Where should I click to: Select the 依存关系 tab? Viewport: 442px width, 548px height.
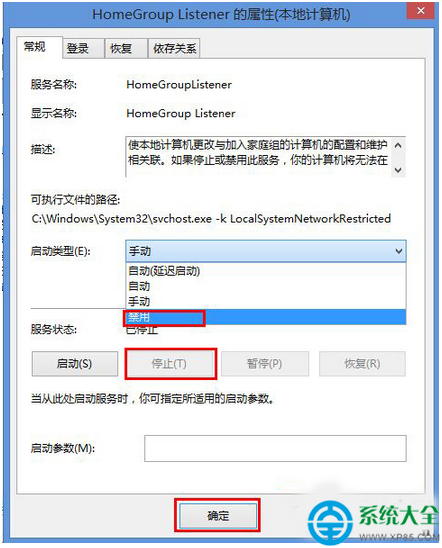click(x=174, y=48)
